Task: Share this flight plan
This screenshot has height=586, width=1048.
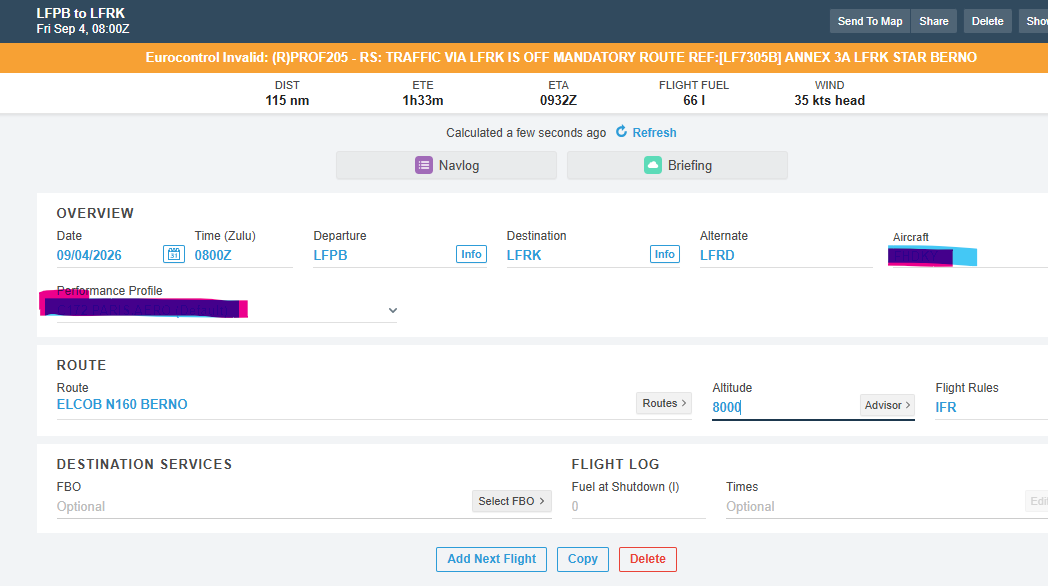Action: pyautogui.click(x=934, y=21)
